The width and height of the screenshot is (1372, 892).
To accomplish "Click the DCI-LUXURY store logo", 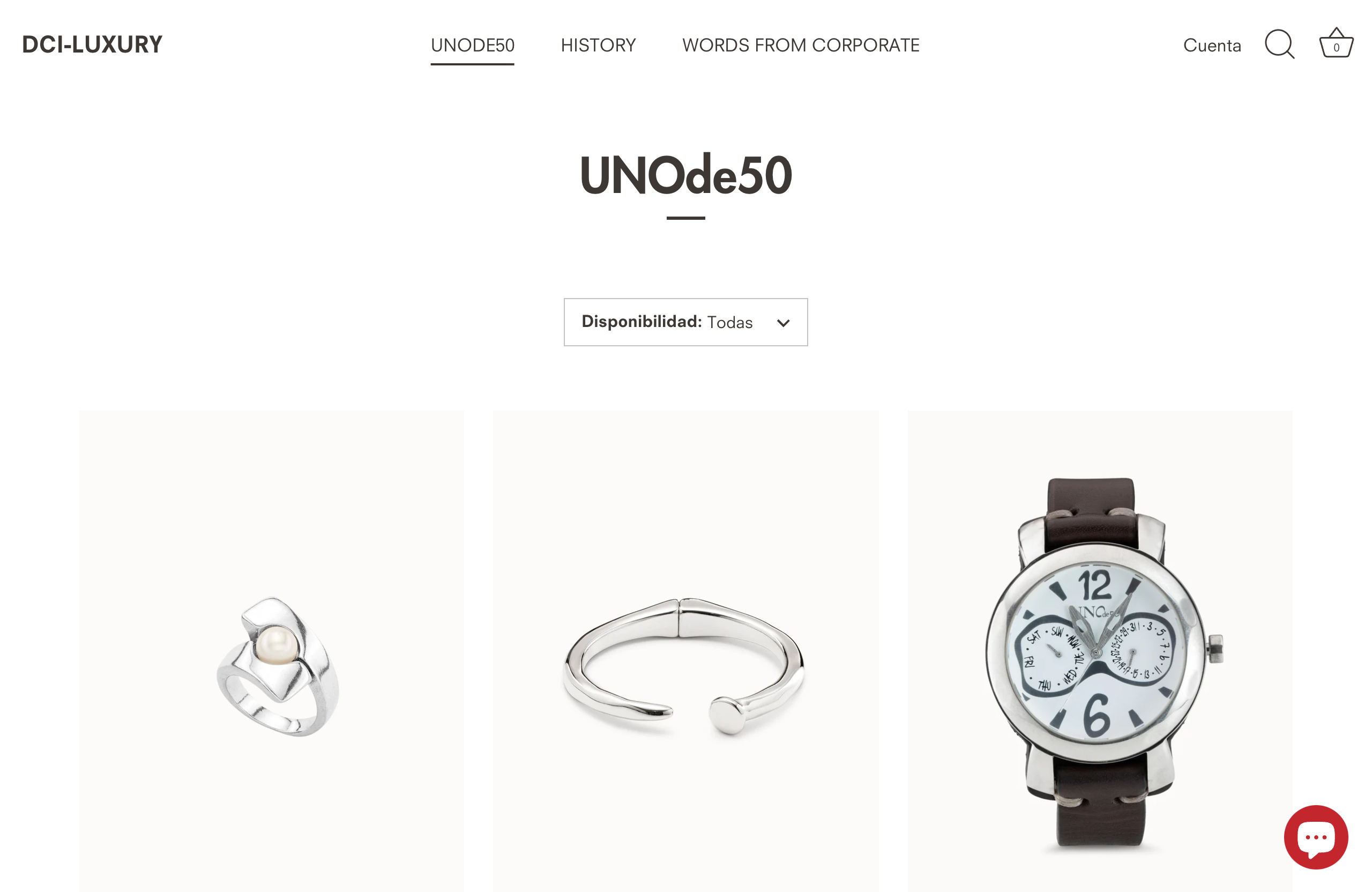I will pyautogui.click(x=92, y=44).
